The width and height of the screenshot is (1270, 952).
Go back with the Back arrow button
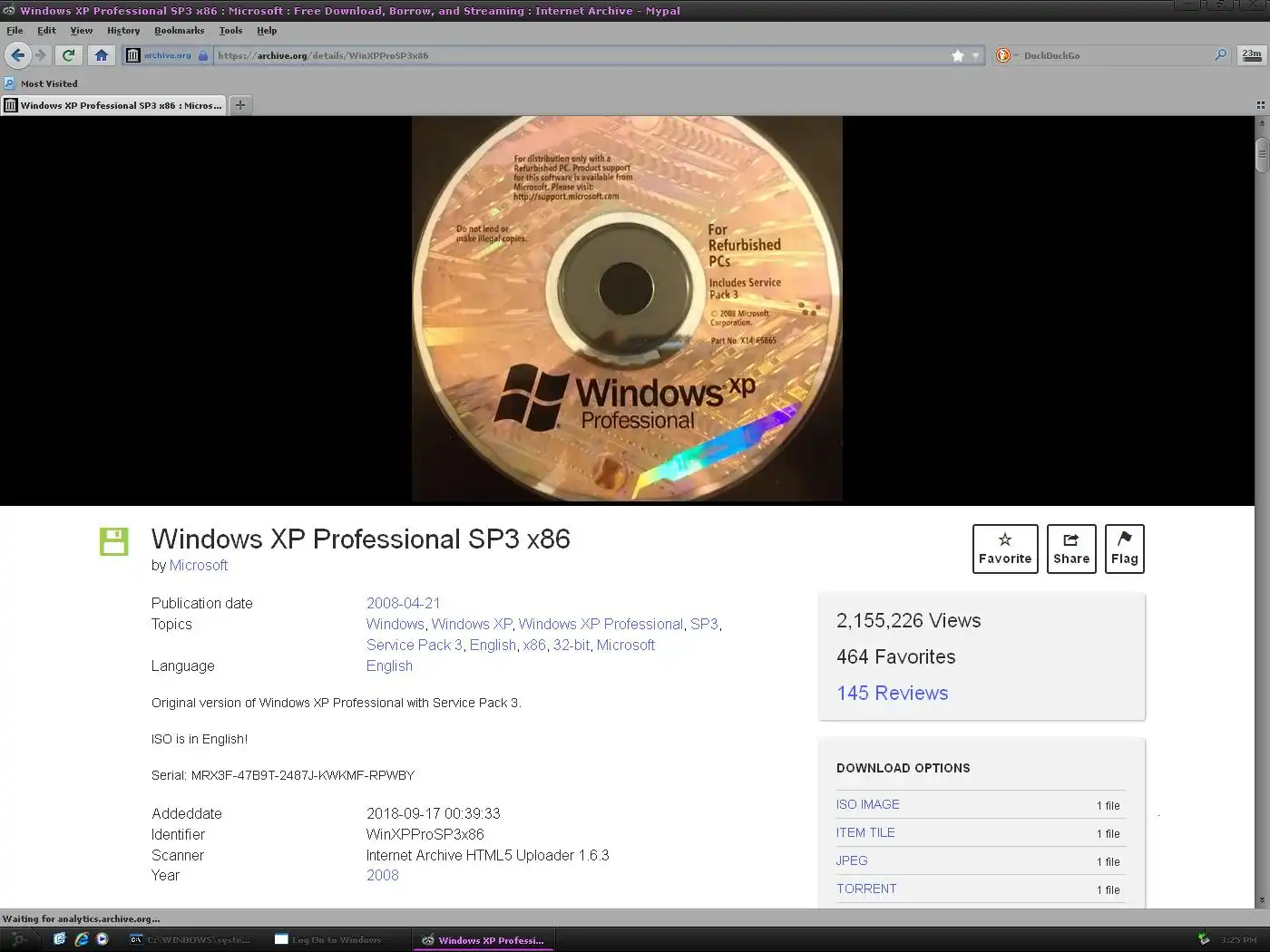[17, 55]
